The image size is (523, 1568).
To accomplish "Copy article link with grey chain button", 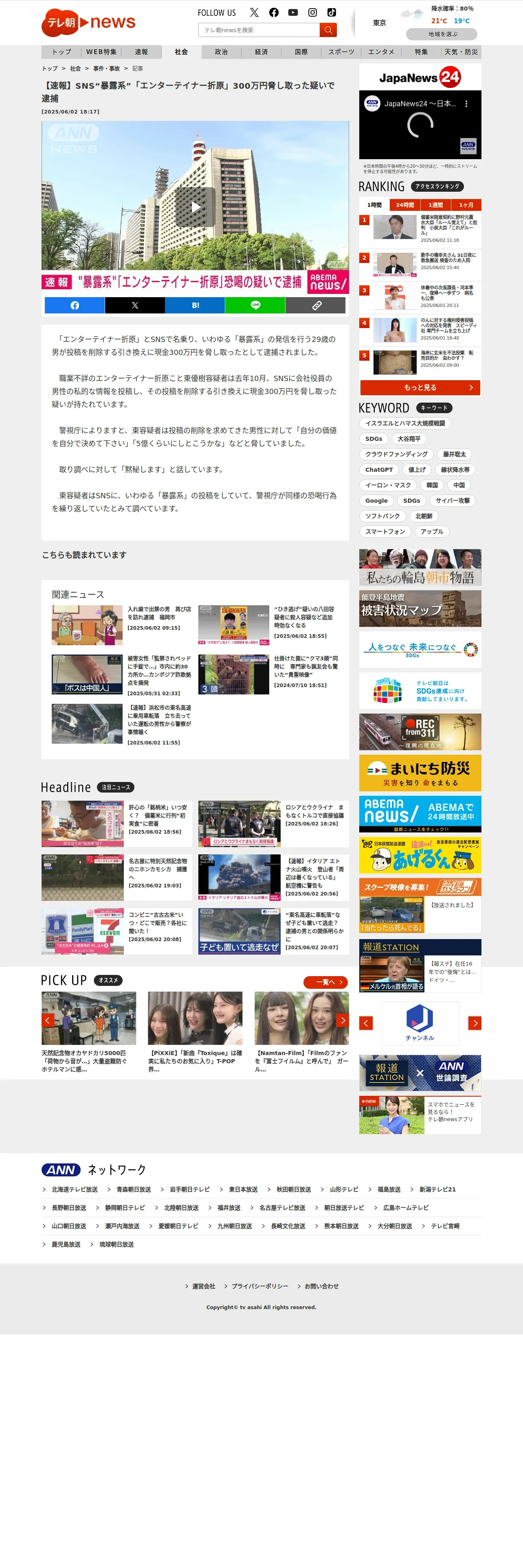I will [315, 306].
